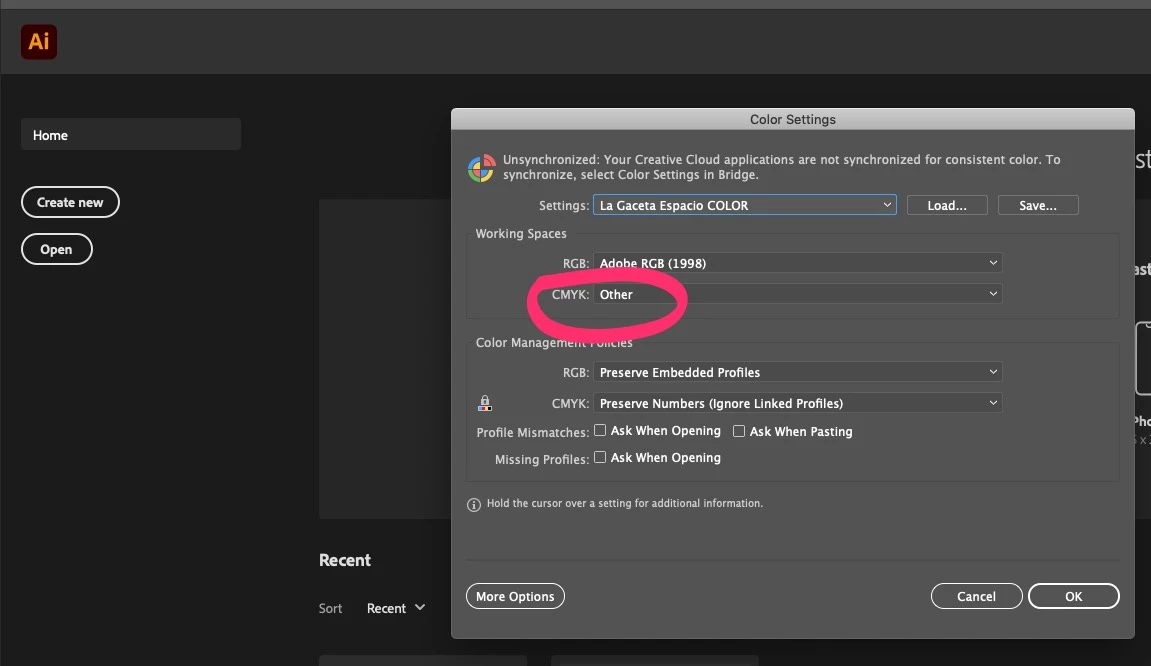This screenshot has height=666, width=1151.
Task: Enable Profile Mismatches Ask When Opening
Action: [x=600, y=430]
